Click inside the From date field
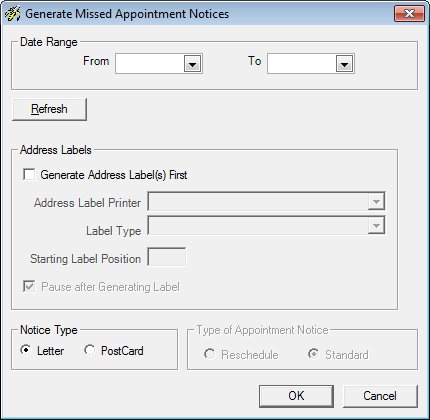This screenshot has width=430, height=420. (x=150, y=64)
